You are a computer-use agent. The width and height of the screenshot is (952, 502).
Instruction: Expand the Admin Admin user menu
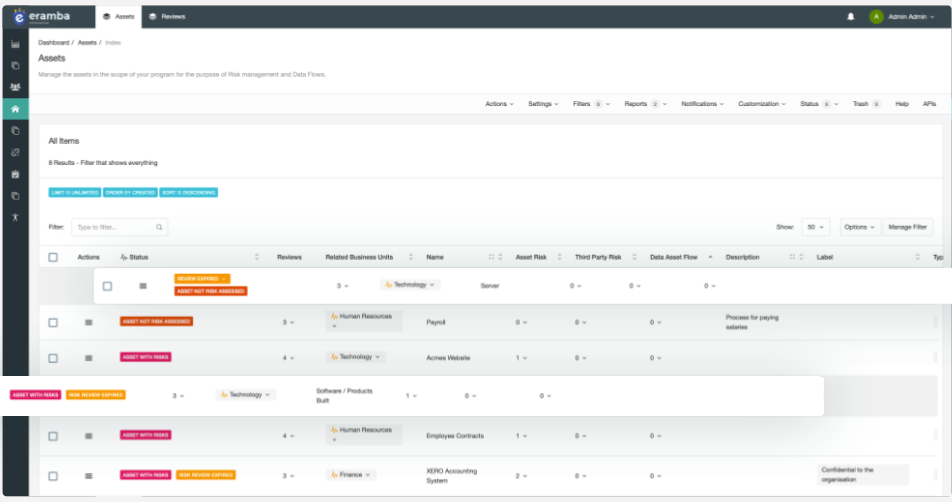[911, 16]
